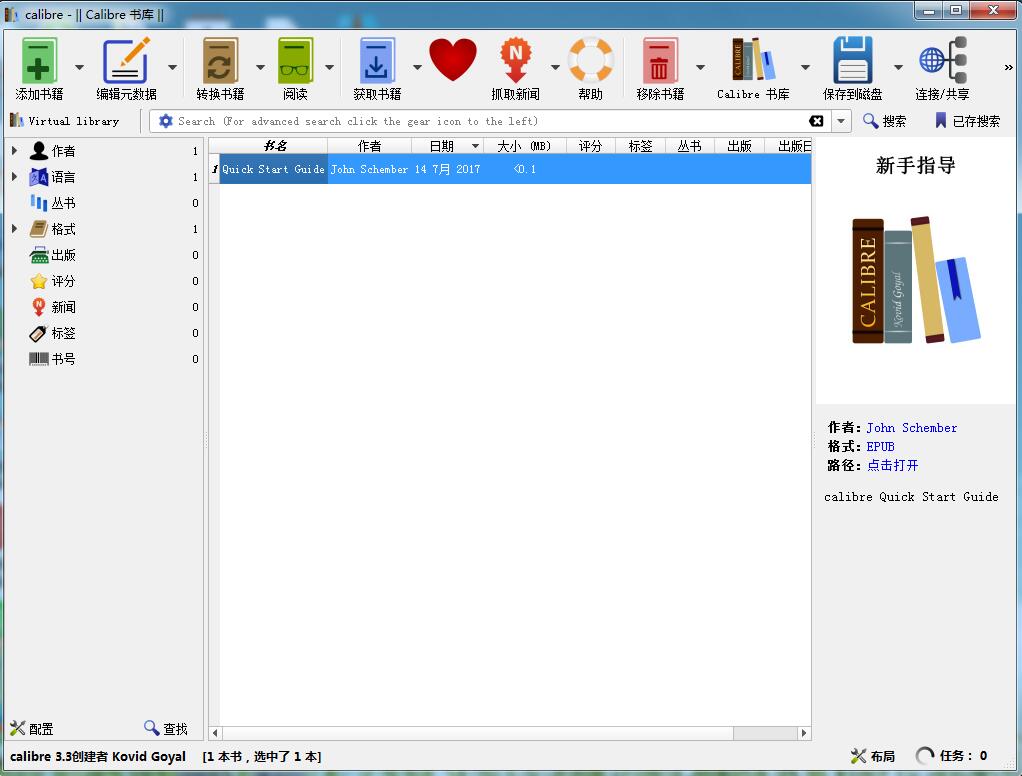Image resolution: width=1022 pixels, height=776 pixels.
Task: Open 帮助 help lifebuoy icon
Action: (590, 62)
